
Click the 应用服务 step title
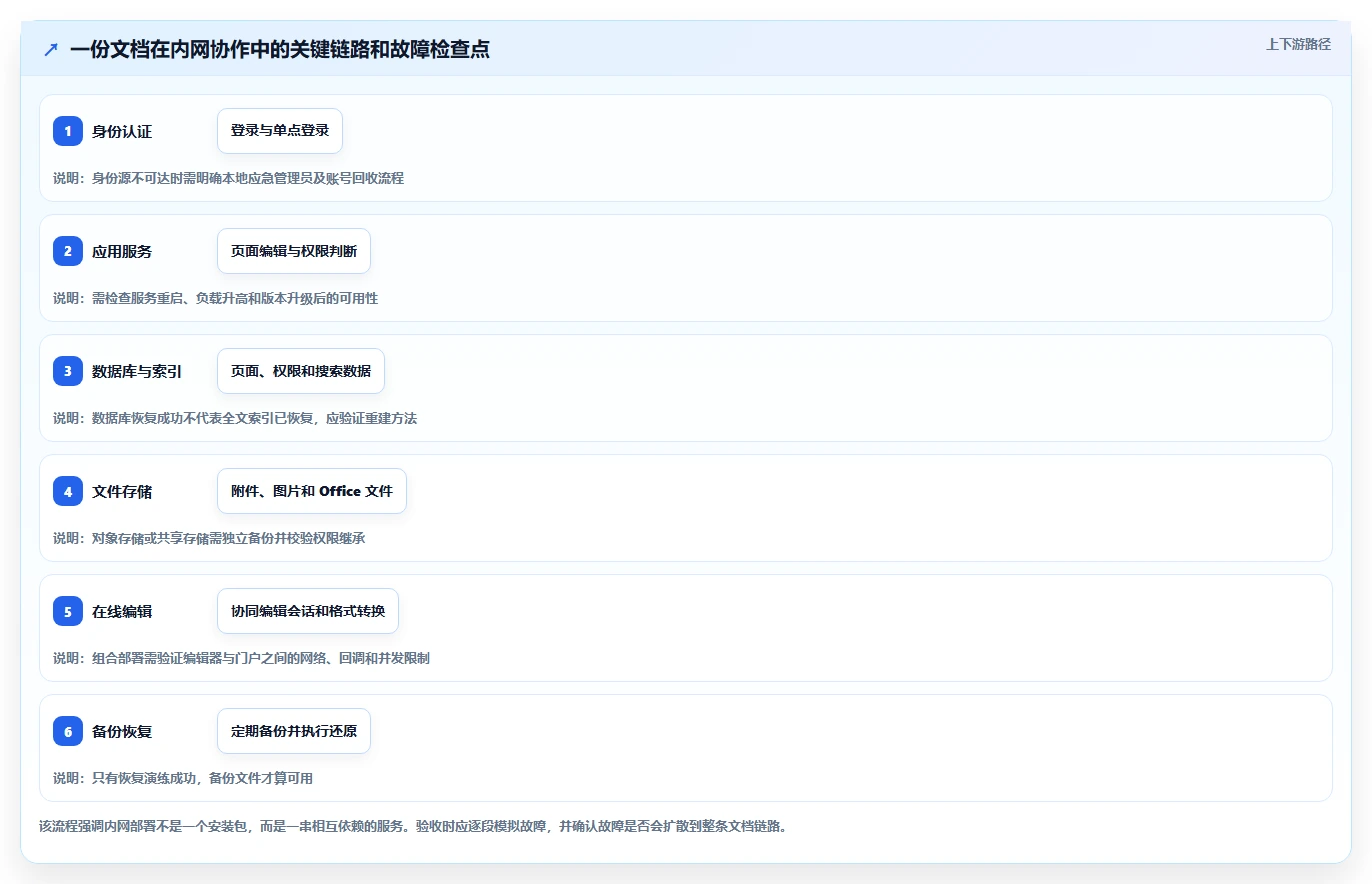point(122,251)
